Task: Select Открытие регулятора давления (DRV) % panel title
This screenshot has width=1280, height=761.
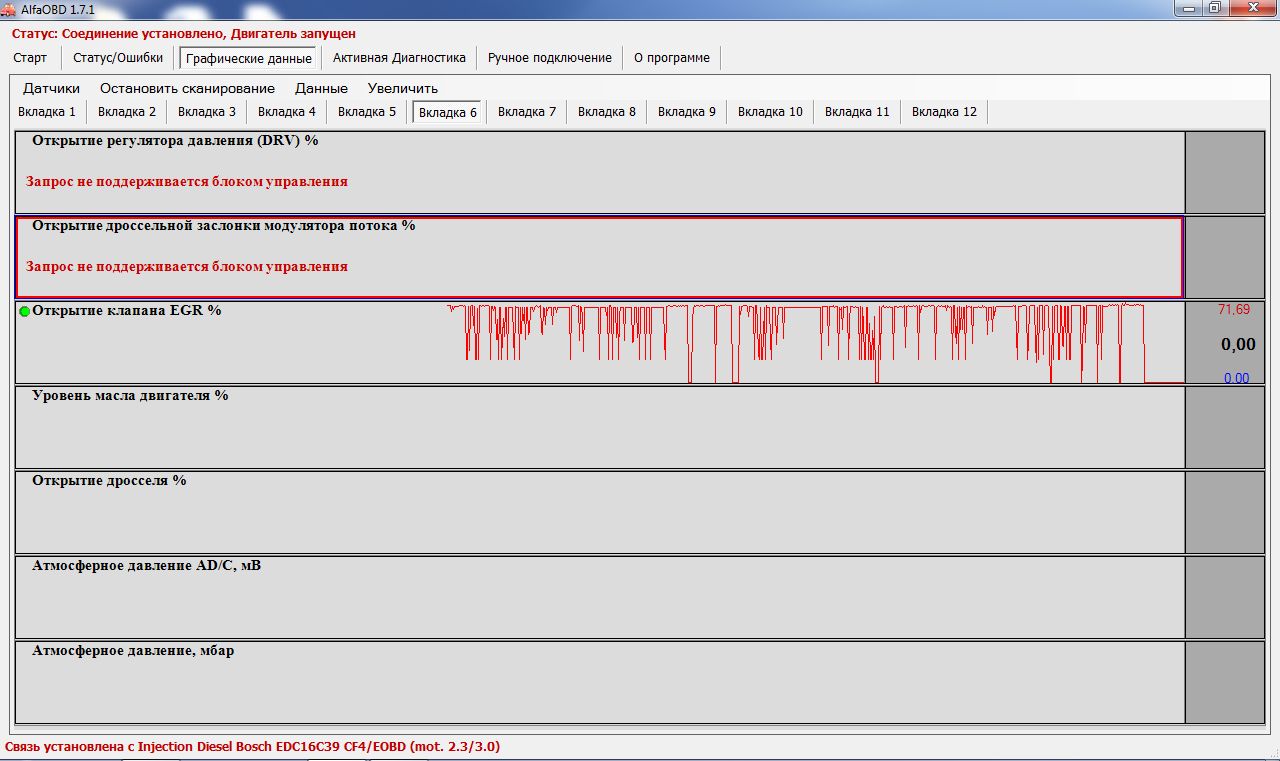Action: tap(175, 141)
